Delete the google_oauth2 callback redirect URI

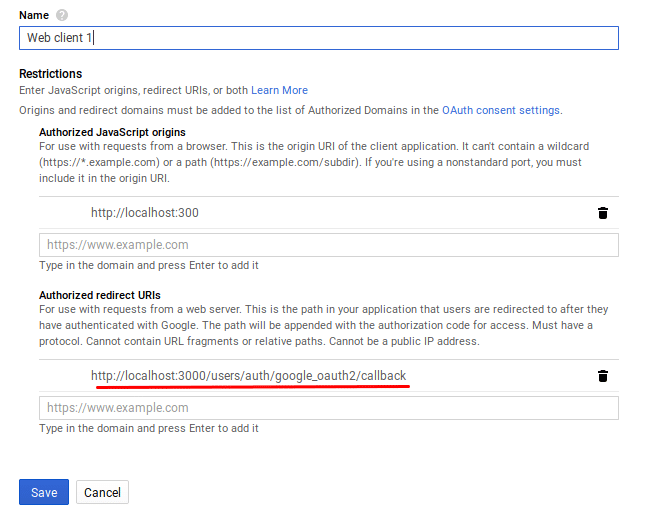click(603, 376)
